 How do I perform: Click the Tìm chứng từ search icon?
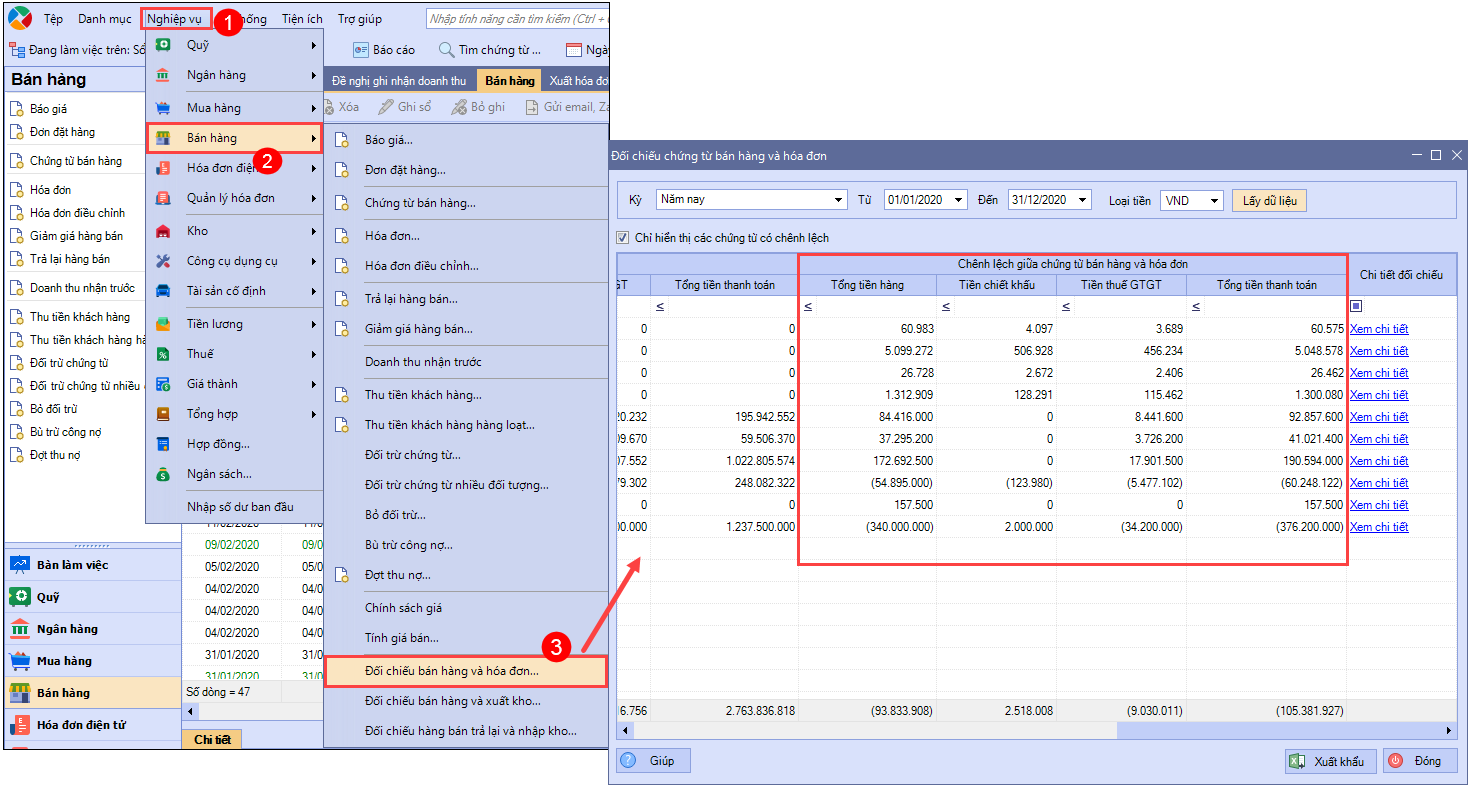tap(447, 50)
